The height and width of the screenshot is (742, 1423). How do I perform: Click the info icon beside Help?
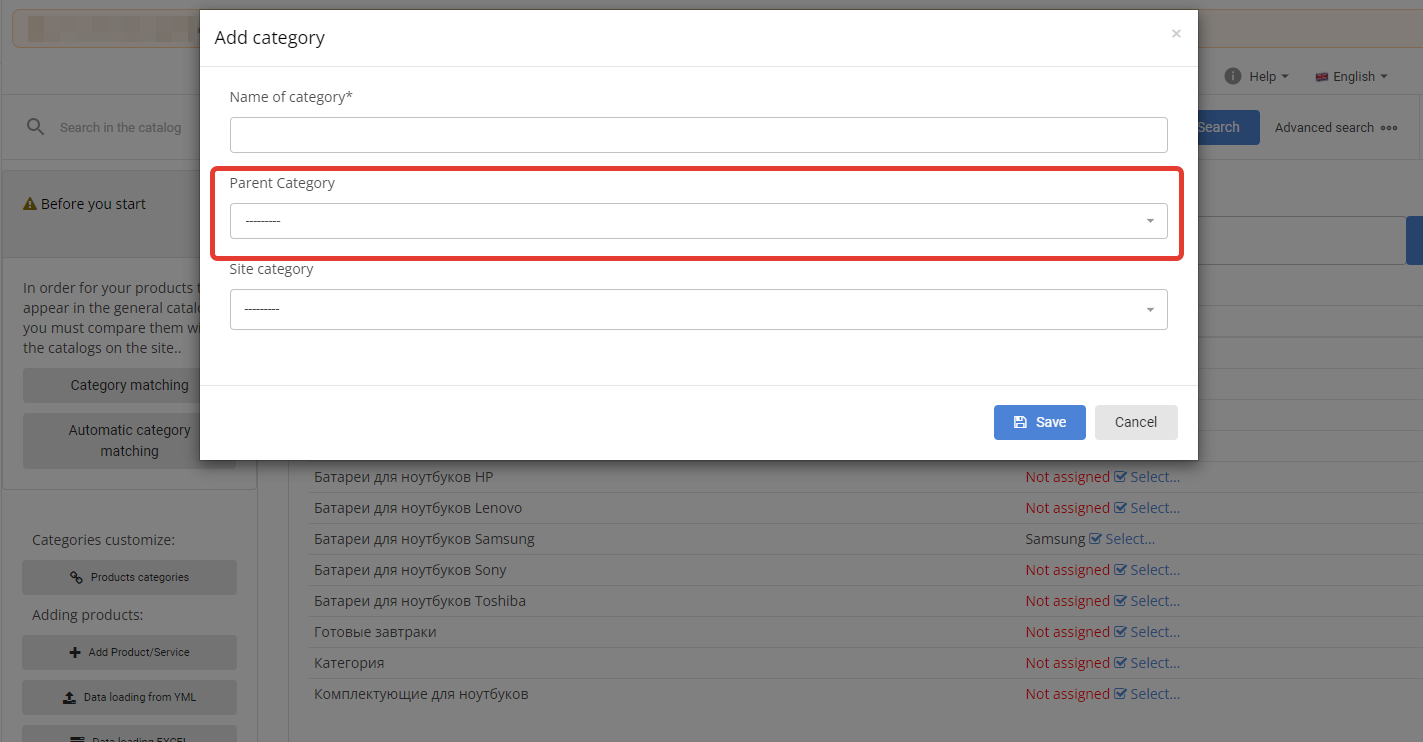coord(1233,77)
